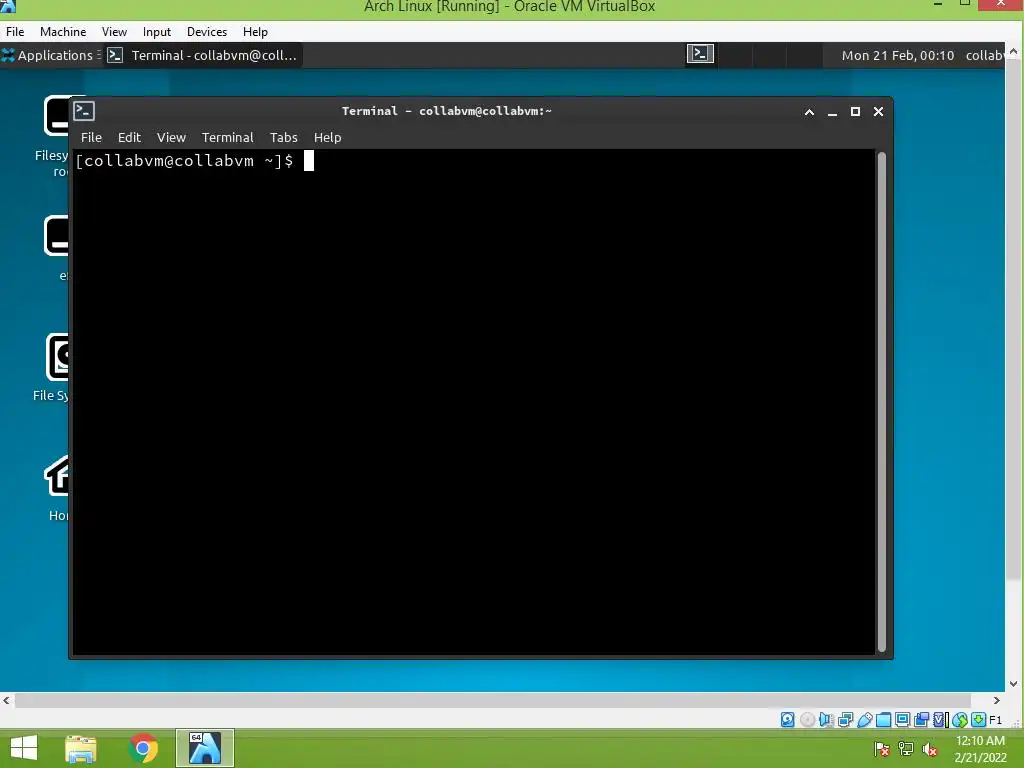The image size is (1024, 768).
Task: Click the Xfce panel clock showing Mon 21 Feb
Action: [x=898, y=56]
